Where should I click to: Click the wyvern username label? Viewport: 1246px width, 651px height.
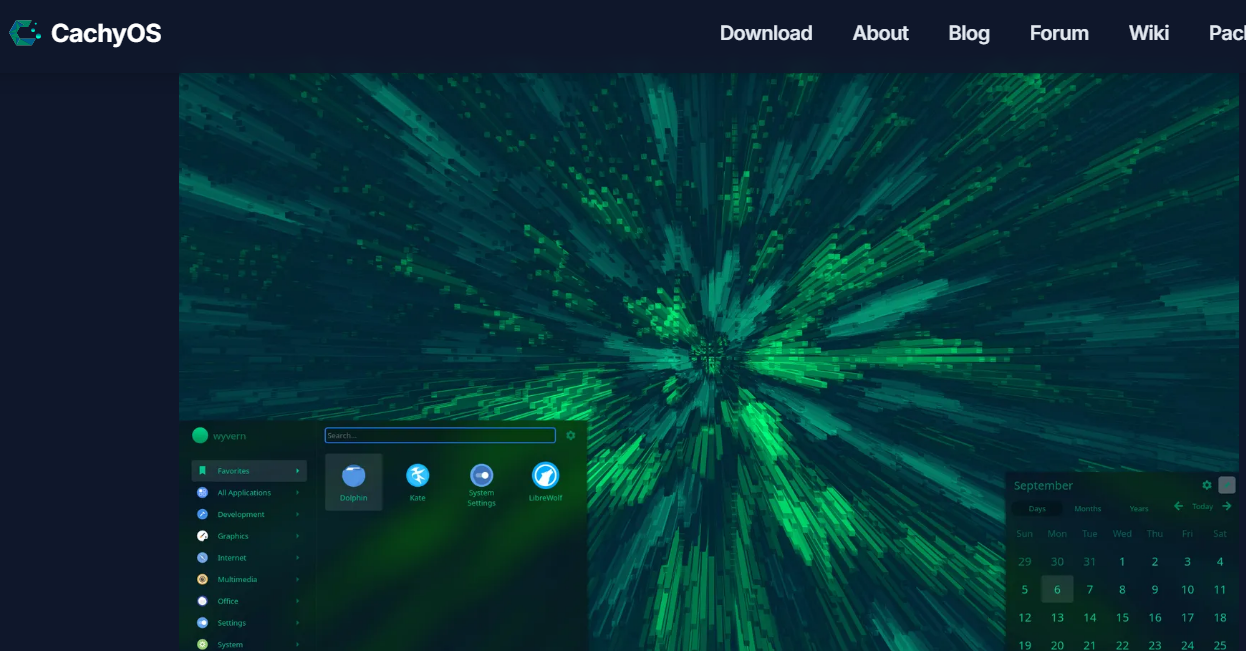tap(229, 436)
